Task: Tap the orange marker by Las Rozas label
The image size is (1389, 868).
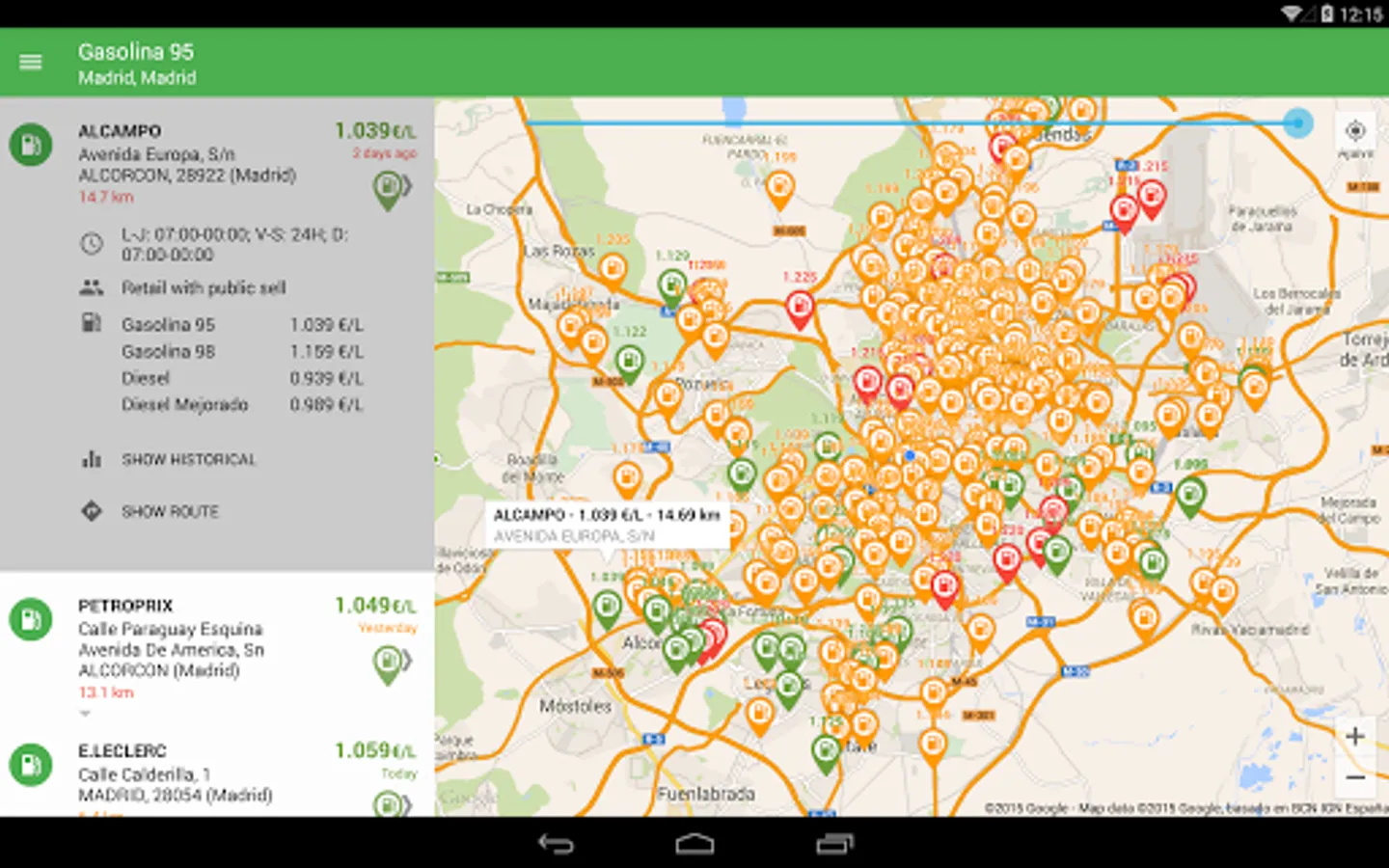Action: point(612,272)
